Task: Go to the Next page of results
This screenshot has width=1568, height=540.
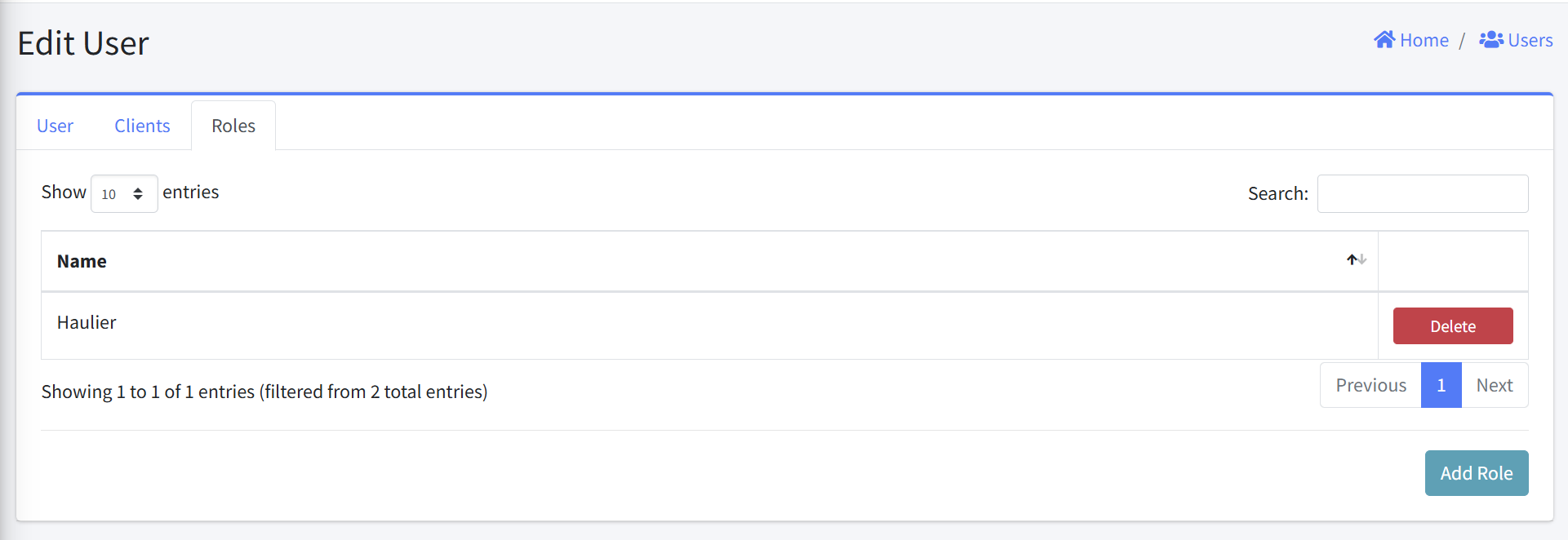Action: point(1495,385)
